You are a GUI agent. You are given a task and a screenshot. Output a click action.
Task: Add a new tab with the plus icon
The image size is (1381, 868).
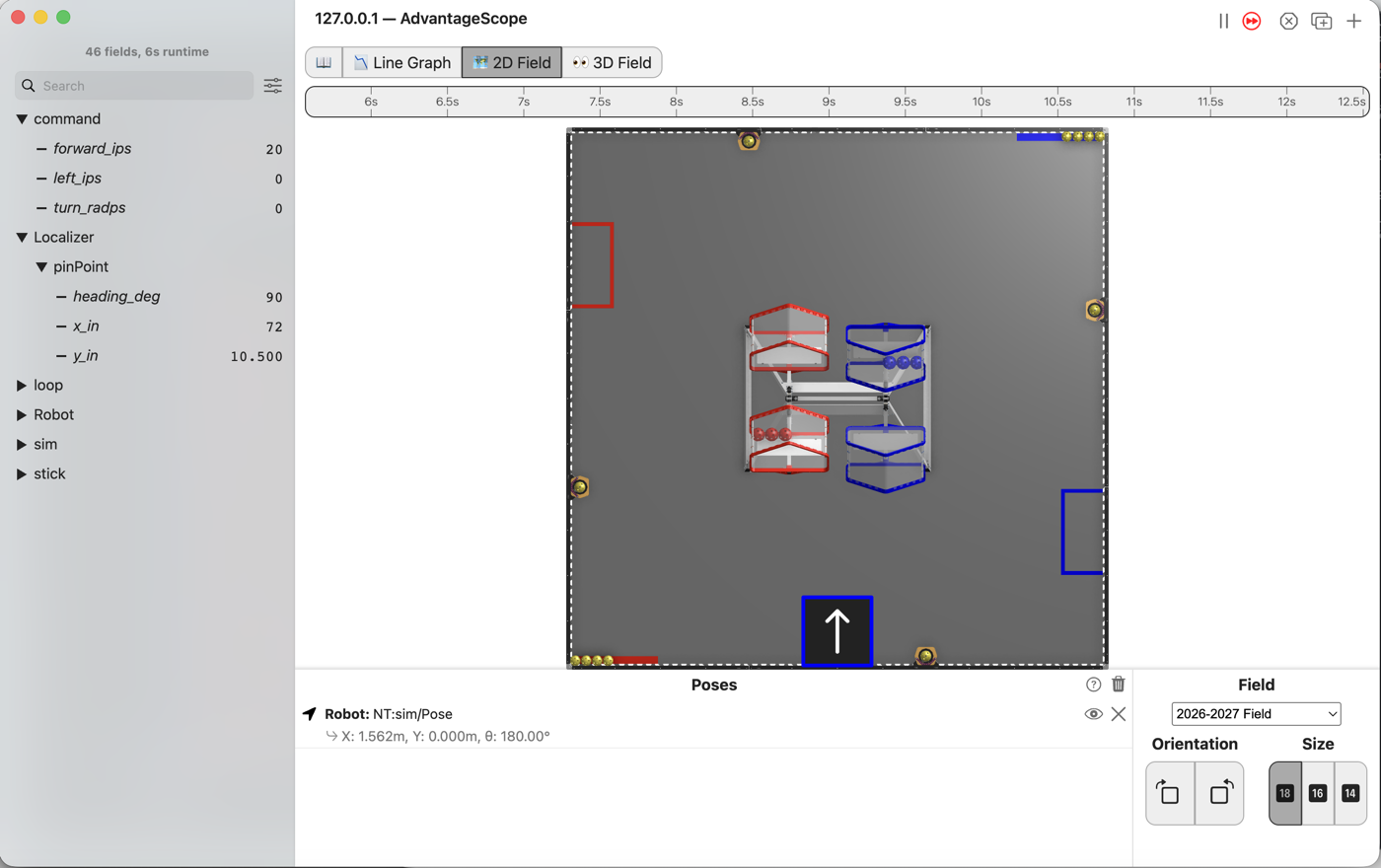coord(1354,21)
